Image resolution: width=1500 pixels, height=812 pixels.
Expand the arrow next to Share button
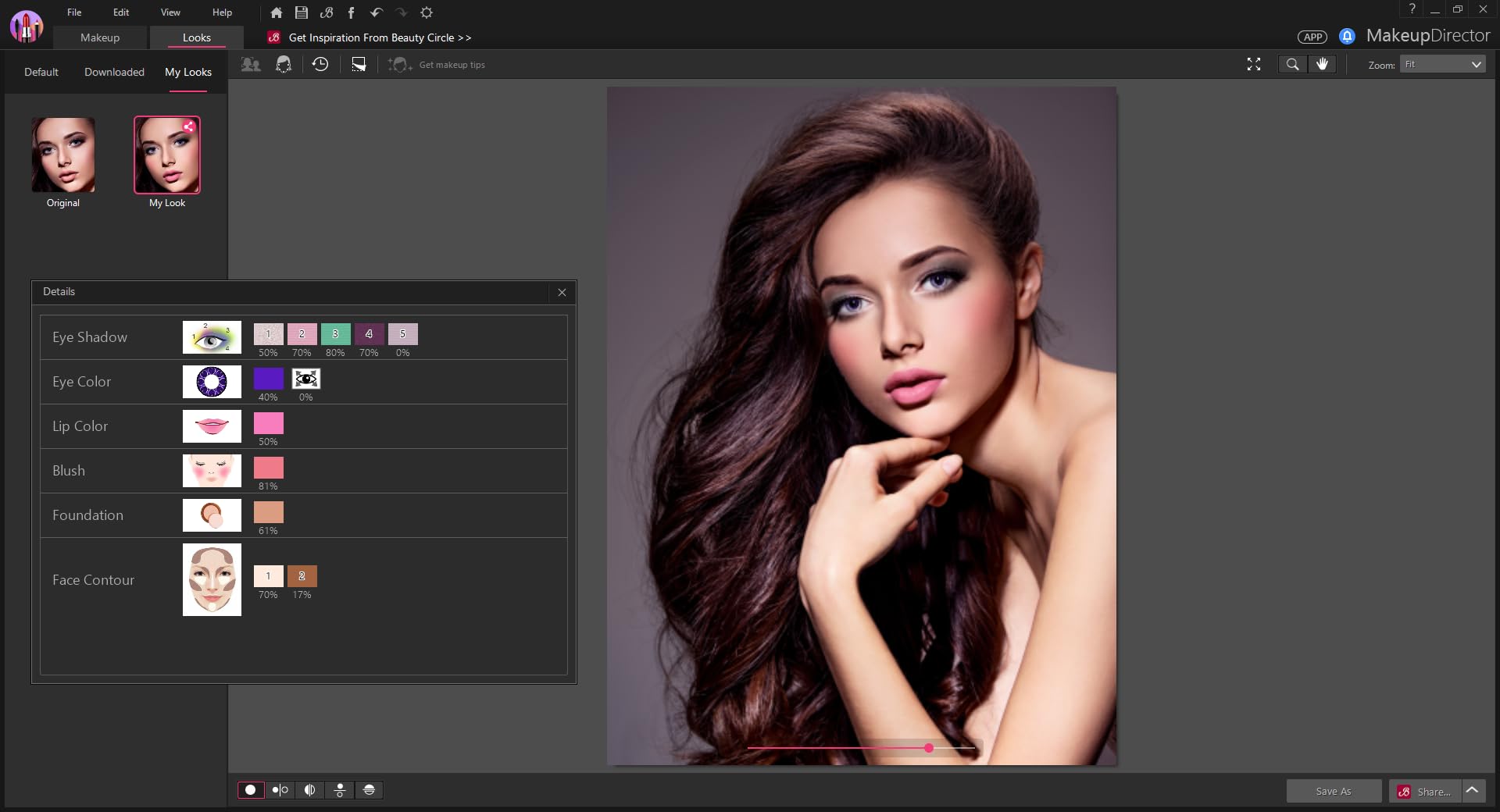(1473, 790)
